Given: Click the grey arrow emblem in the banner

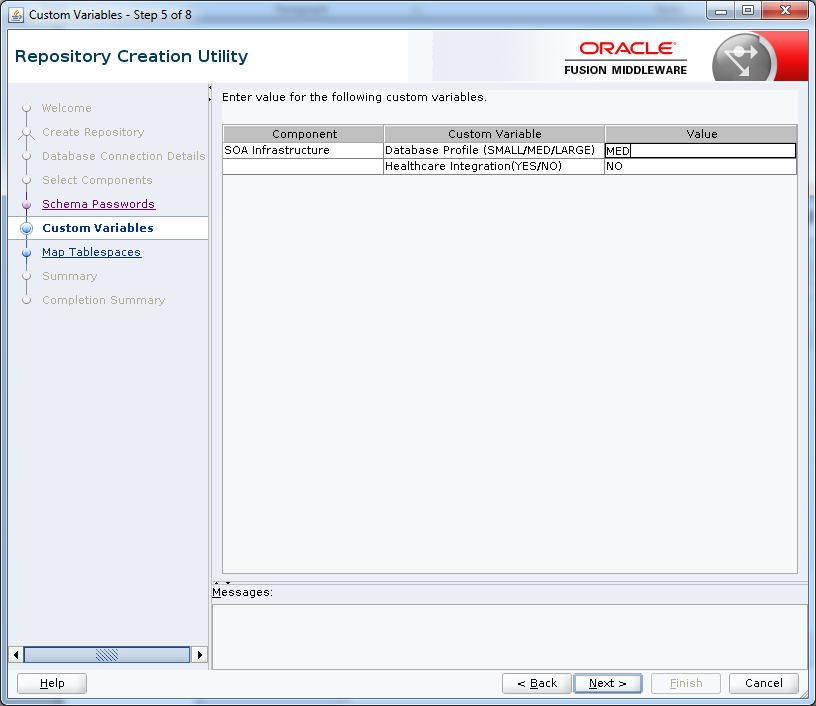Looking at the screenshot, I should tap(743, 59).
